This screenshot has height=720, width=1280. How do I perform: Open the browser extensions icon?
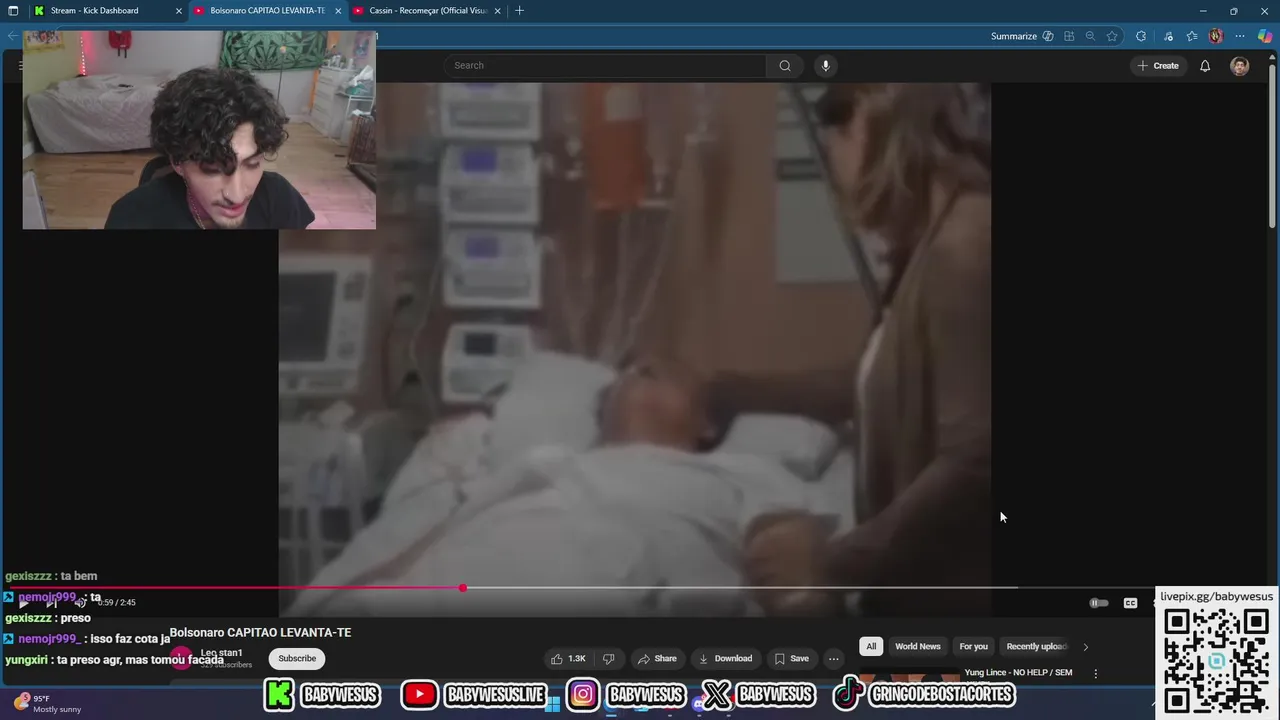tap(1141, 36)
